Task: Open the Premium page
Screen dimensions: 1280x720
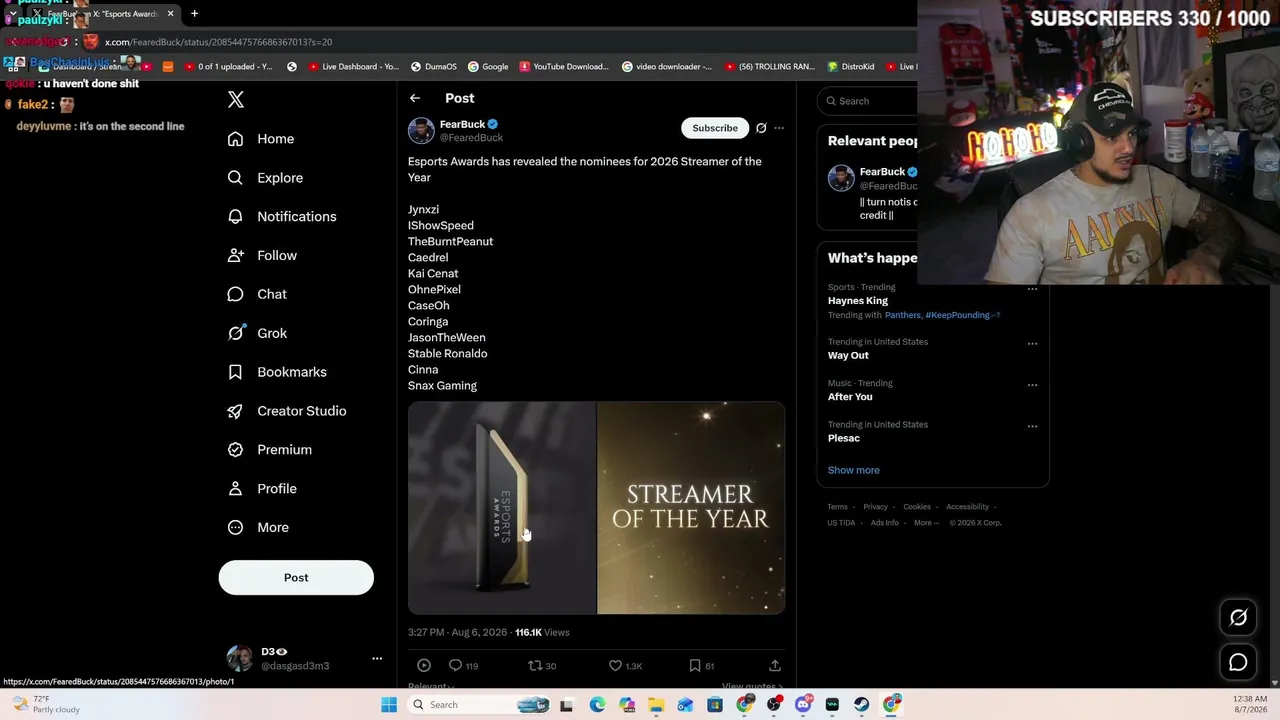Action: point(270,450)
